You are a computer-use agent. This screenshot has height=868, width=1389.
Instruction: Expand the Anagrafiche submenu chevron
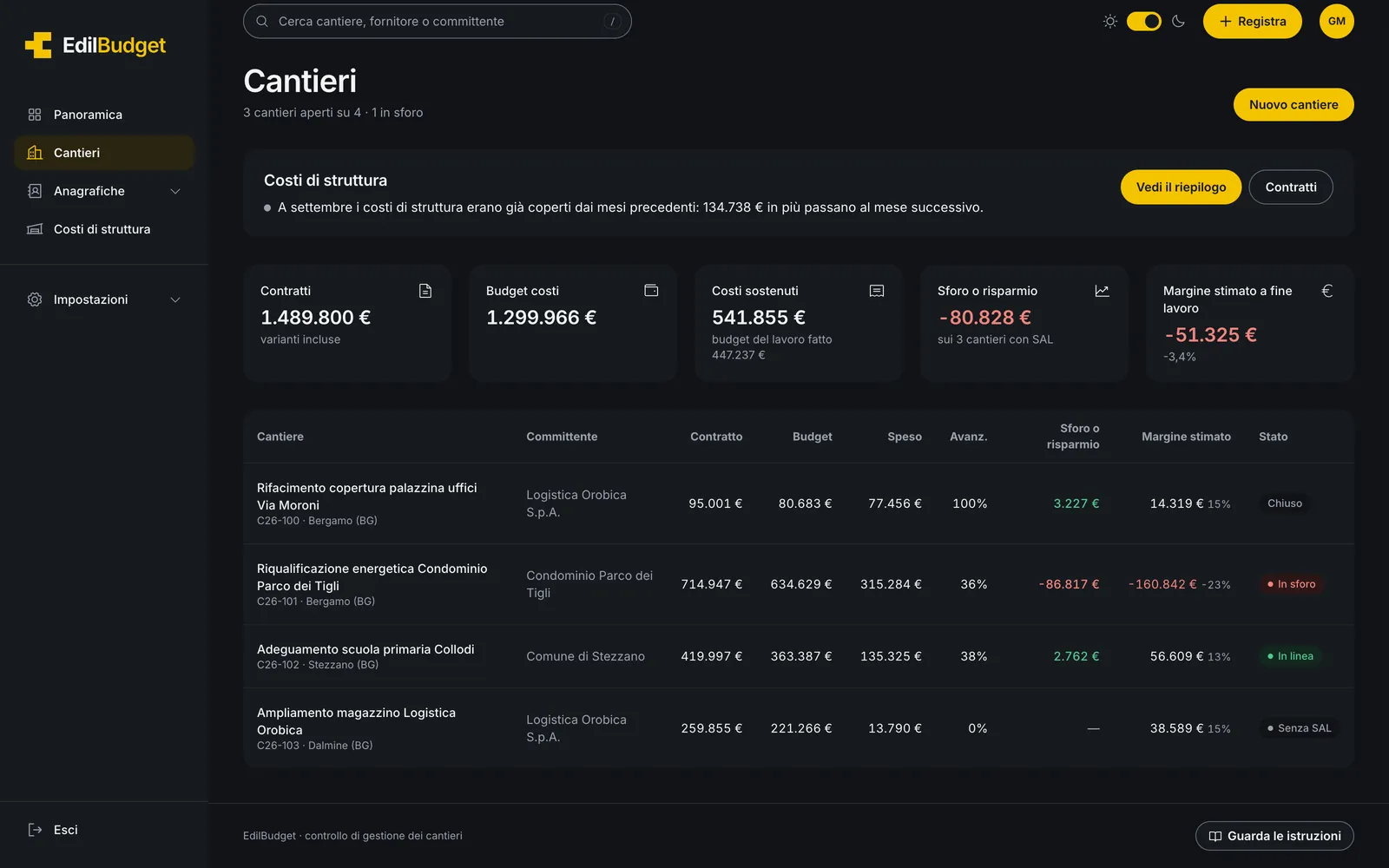pos(175,191)
